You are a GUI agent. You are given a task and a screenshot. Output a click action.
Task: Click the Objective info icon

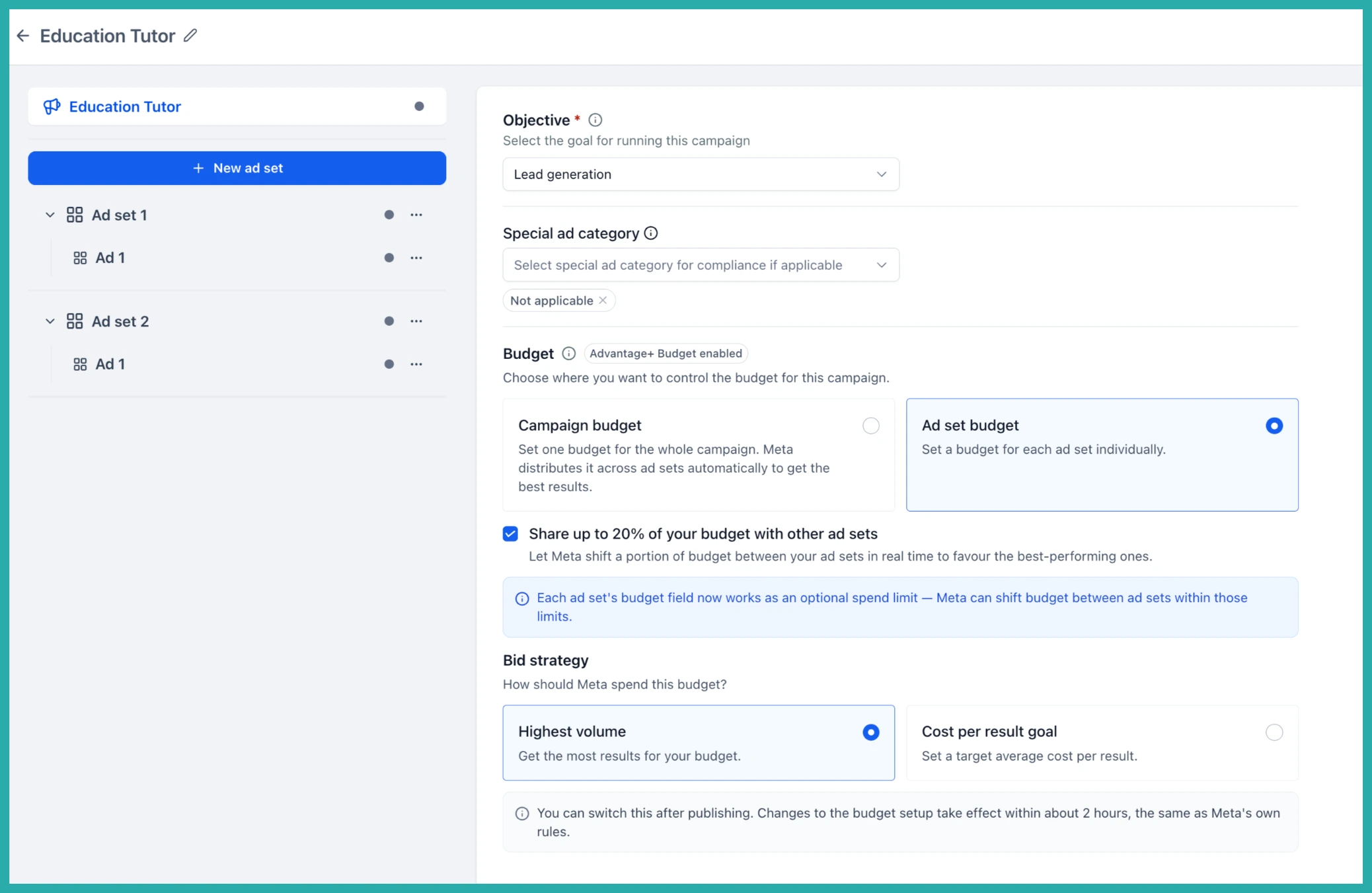(x=595, y=120)
